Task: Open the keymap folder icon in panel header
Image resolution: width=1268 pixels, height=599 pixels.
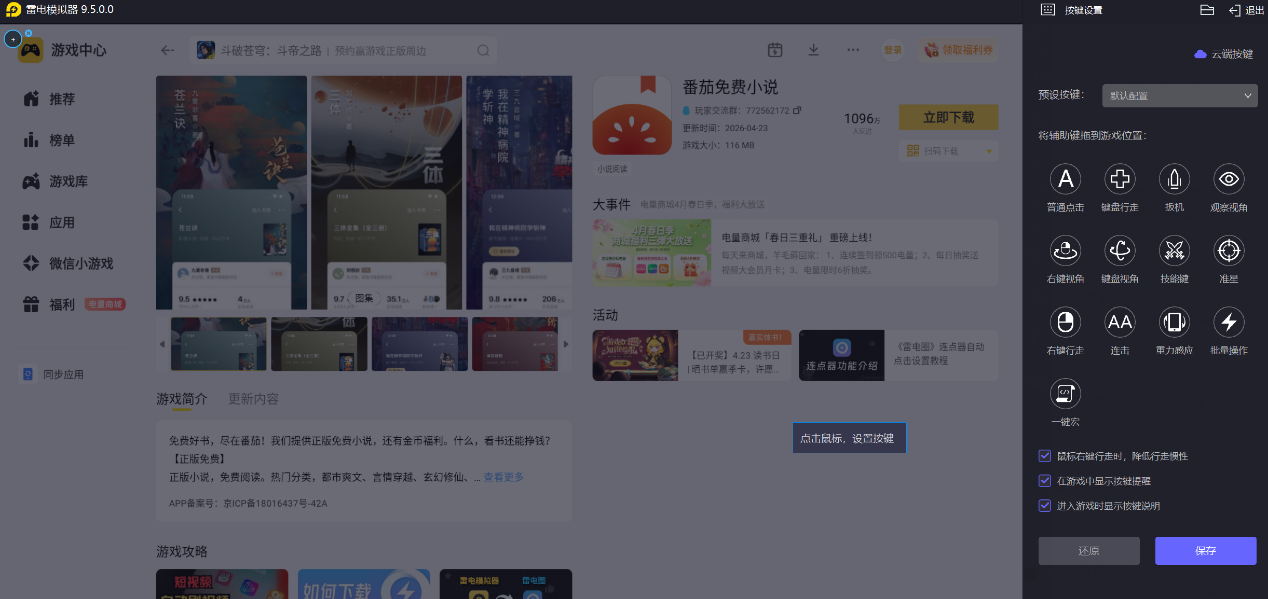Action: (1206, 10)
